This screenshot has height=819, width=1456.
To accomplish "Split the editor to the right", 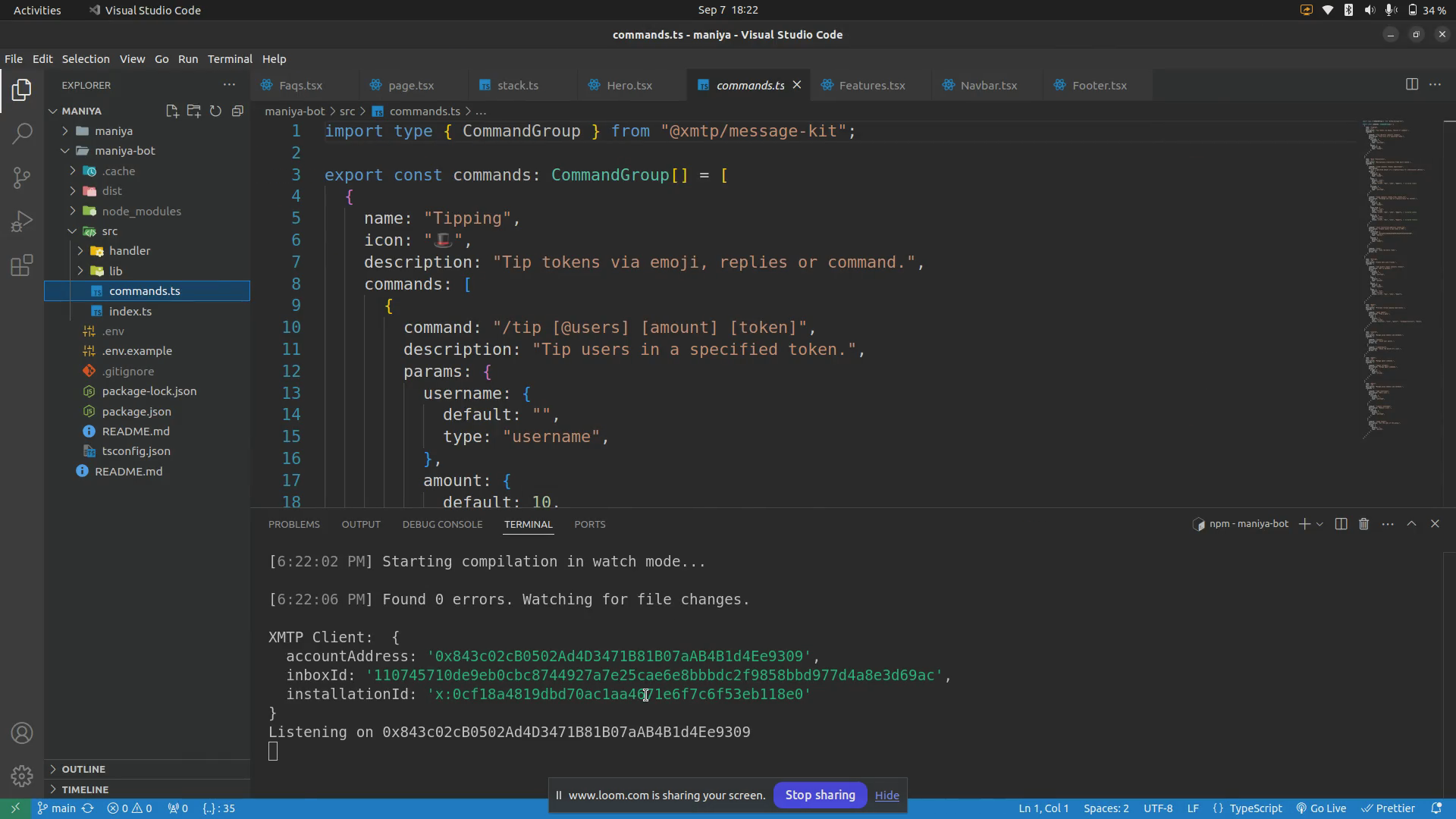I will [1412, 85].
